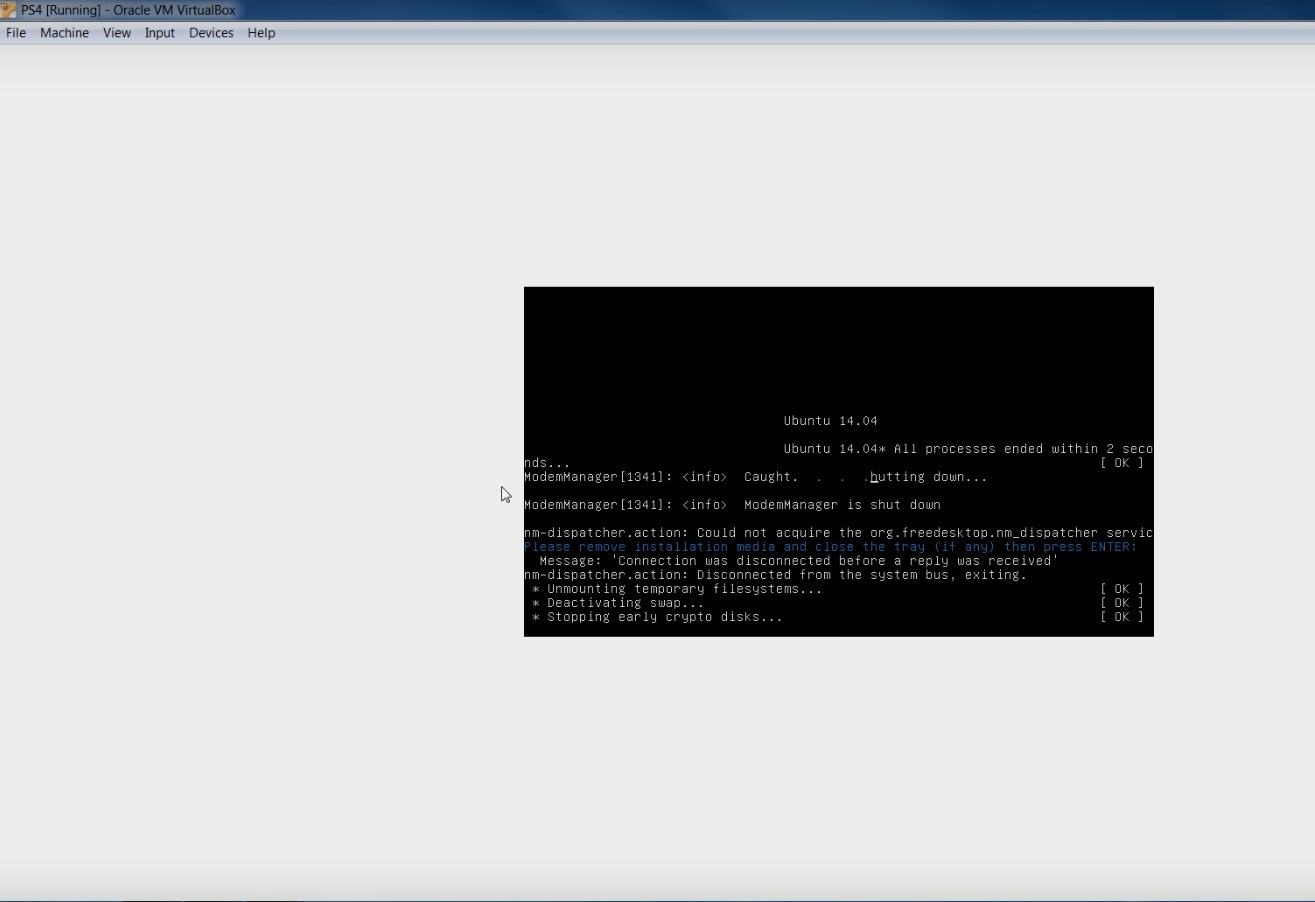Image resolution: width=1315 pixels, height=902 pixels.
Task: Open the View menu
Action: pos(117,33)
